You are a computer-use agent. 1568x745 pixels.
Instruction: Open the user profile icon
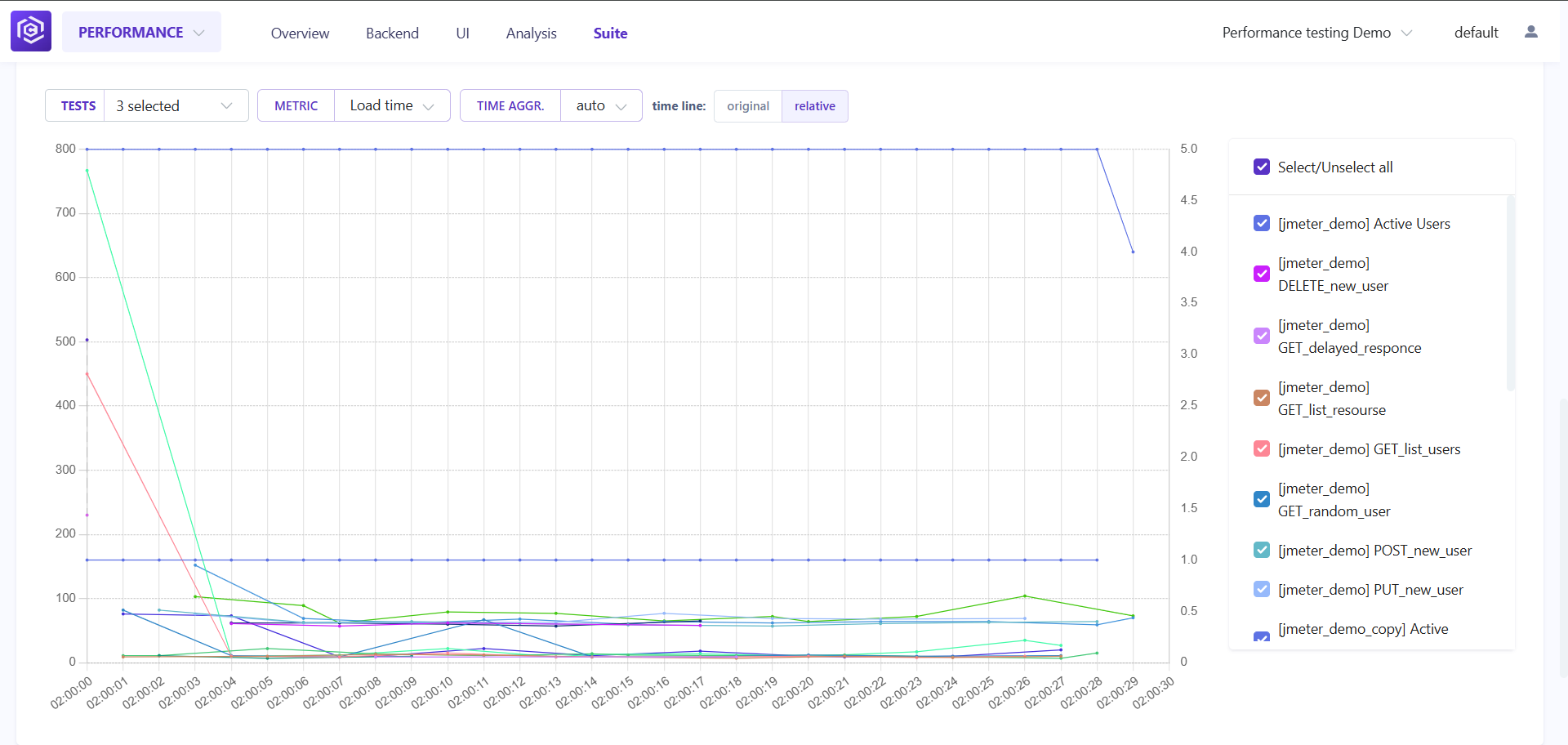coord(1531,32)
